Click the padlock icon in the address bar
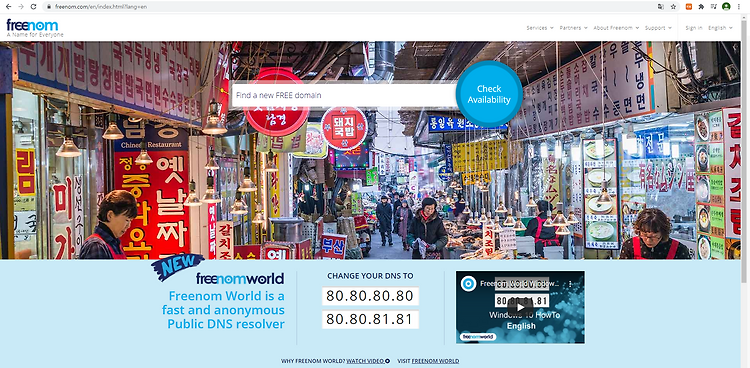This screenshot has height=368, width=750. tap(49, 7)
